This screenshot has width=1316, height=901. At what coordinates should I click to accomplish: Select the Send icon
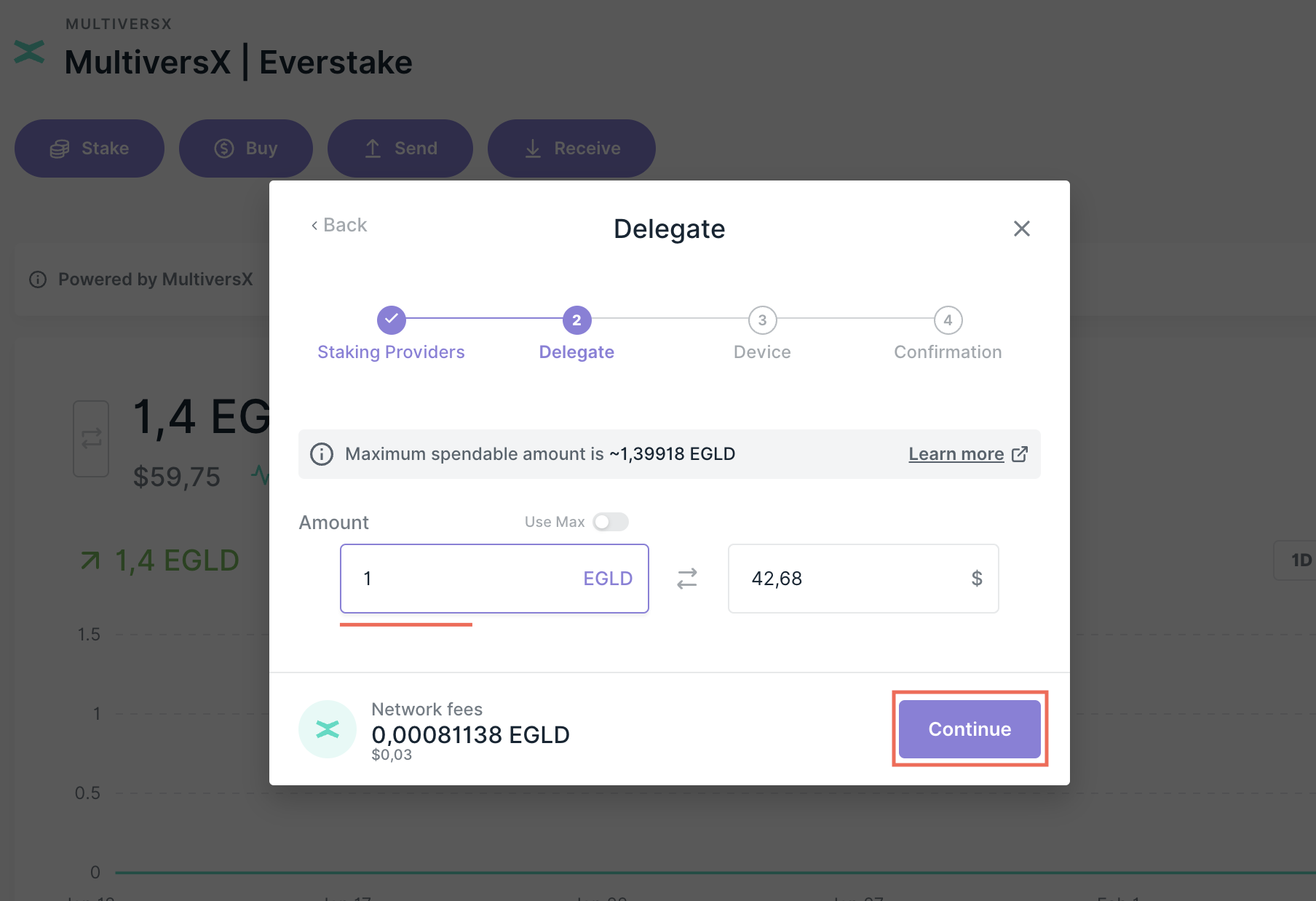click(373, 148)
